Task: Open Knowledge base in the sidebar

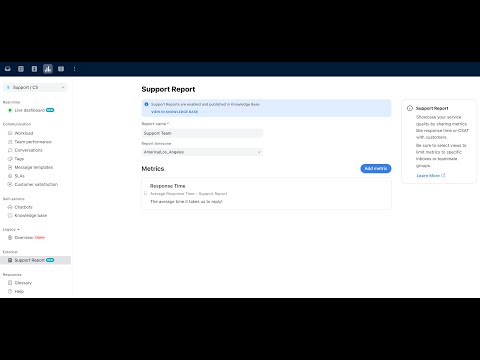Action: (x=31, y=216)
